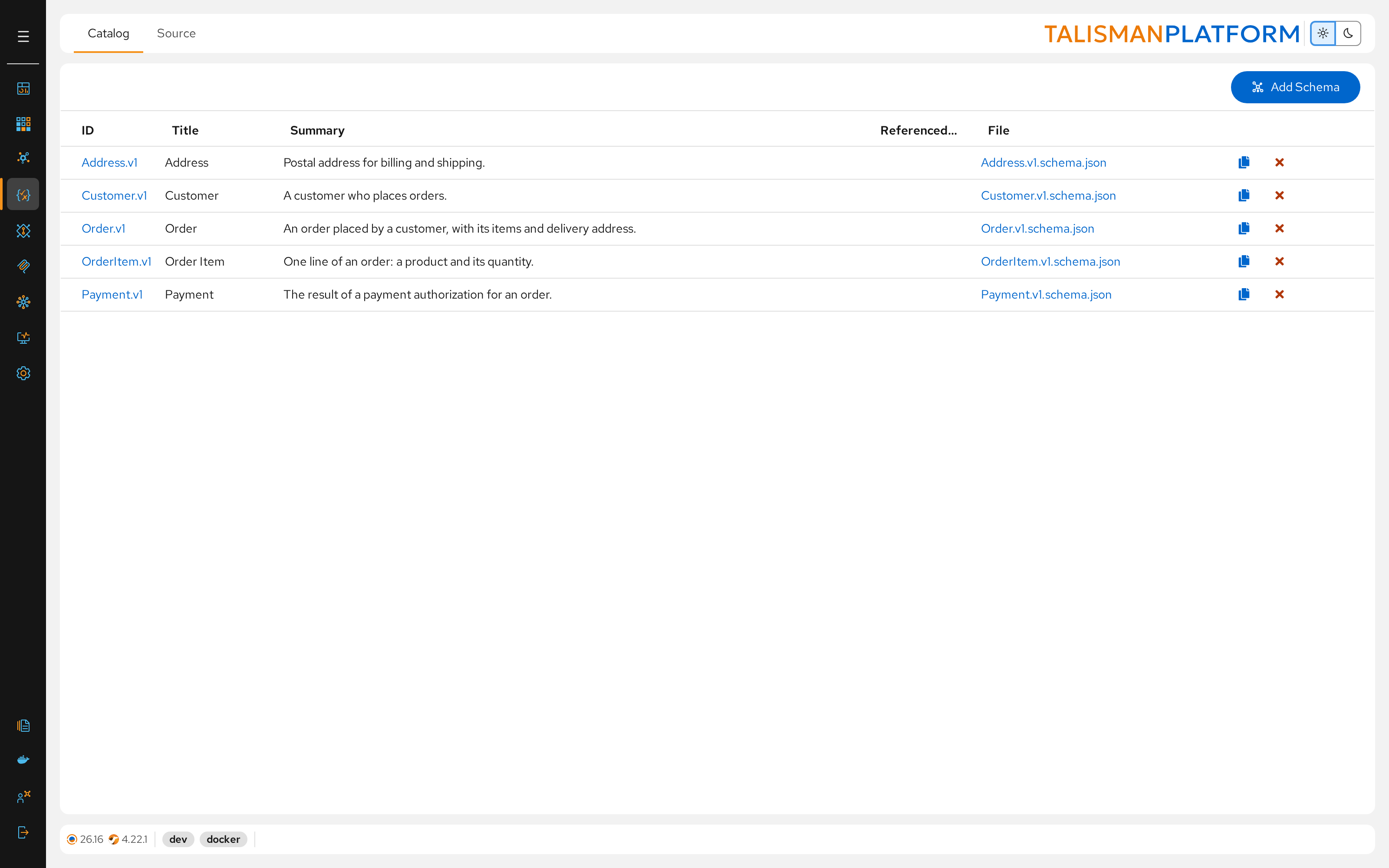1389x868 pixels.
Task: Click the Add Schema button
Action: pyautogui.click(x=1295, y=87)
